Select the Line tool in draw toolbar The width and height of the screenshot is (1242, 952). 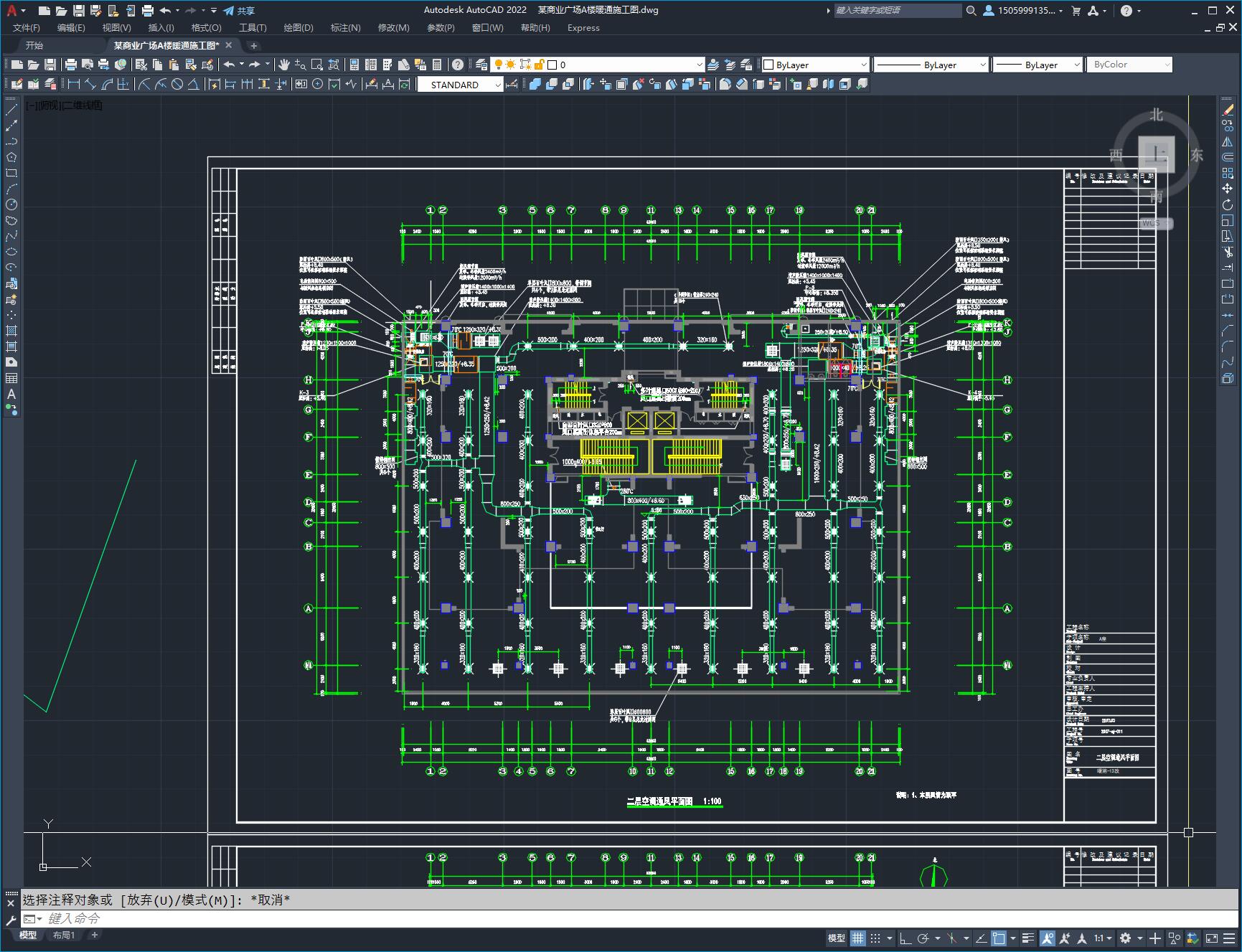pos(11,110)
